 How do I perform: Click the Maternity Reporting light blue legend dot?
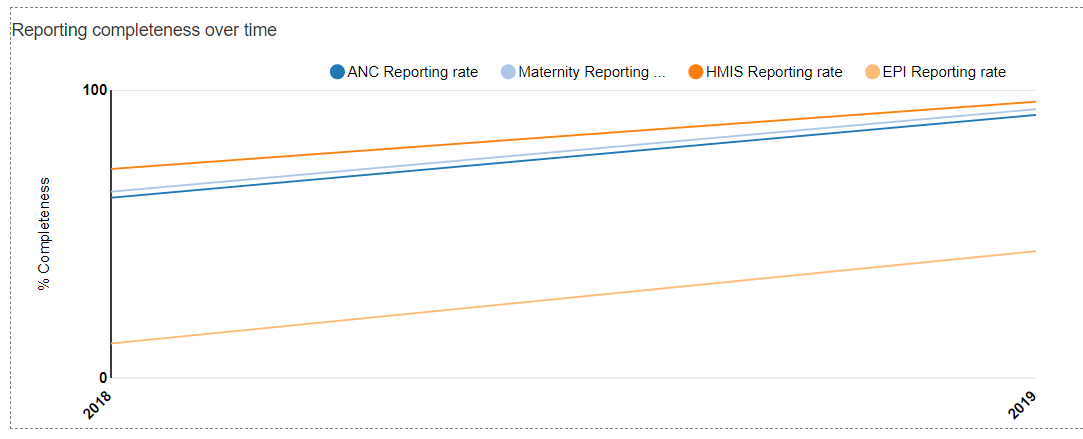[508, 72]
